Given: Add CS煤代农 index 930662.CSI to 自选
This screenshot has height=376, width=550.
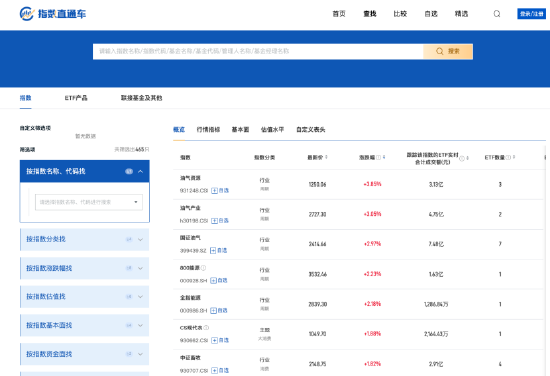Looking at the screenshot, I should (x=214, y=340).
